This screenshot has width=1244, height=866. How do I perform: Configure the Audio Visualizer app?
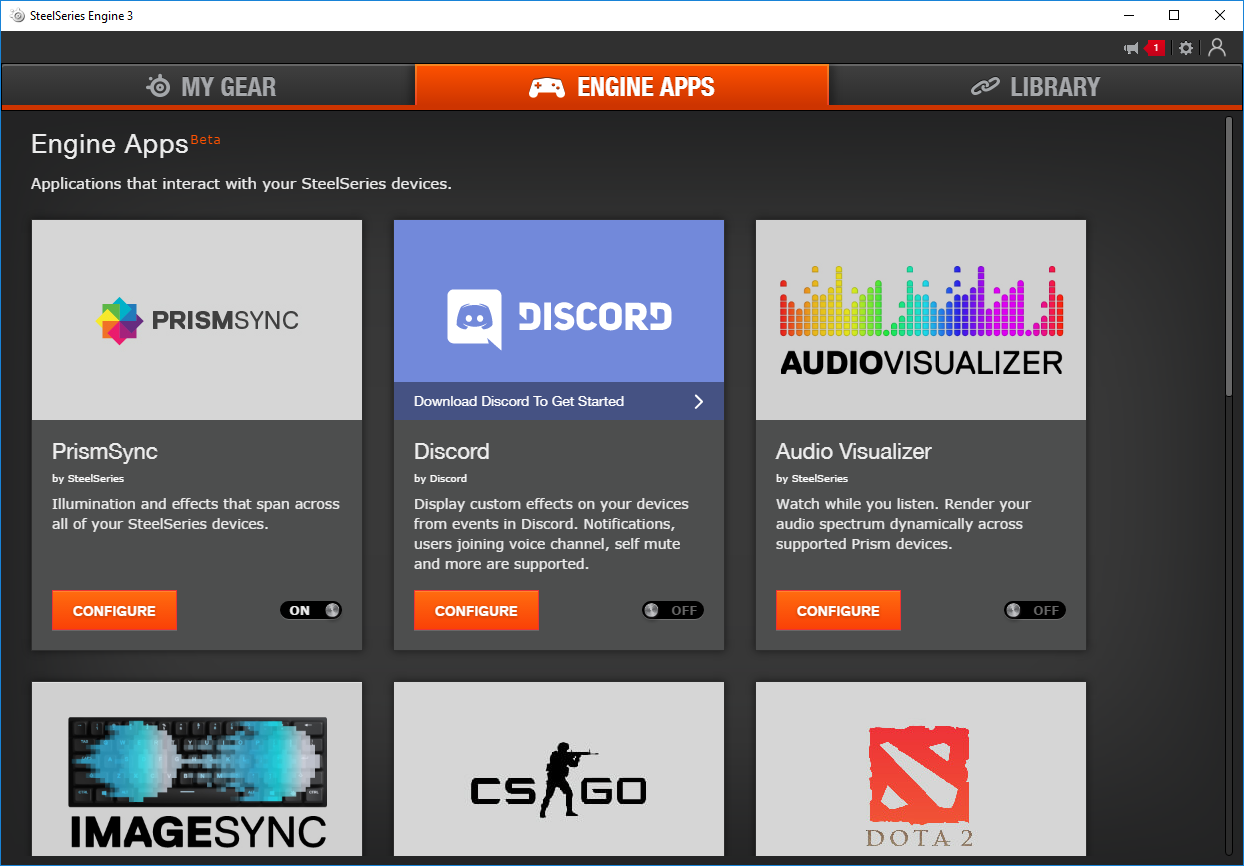click(838, 610)
